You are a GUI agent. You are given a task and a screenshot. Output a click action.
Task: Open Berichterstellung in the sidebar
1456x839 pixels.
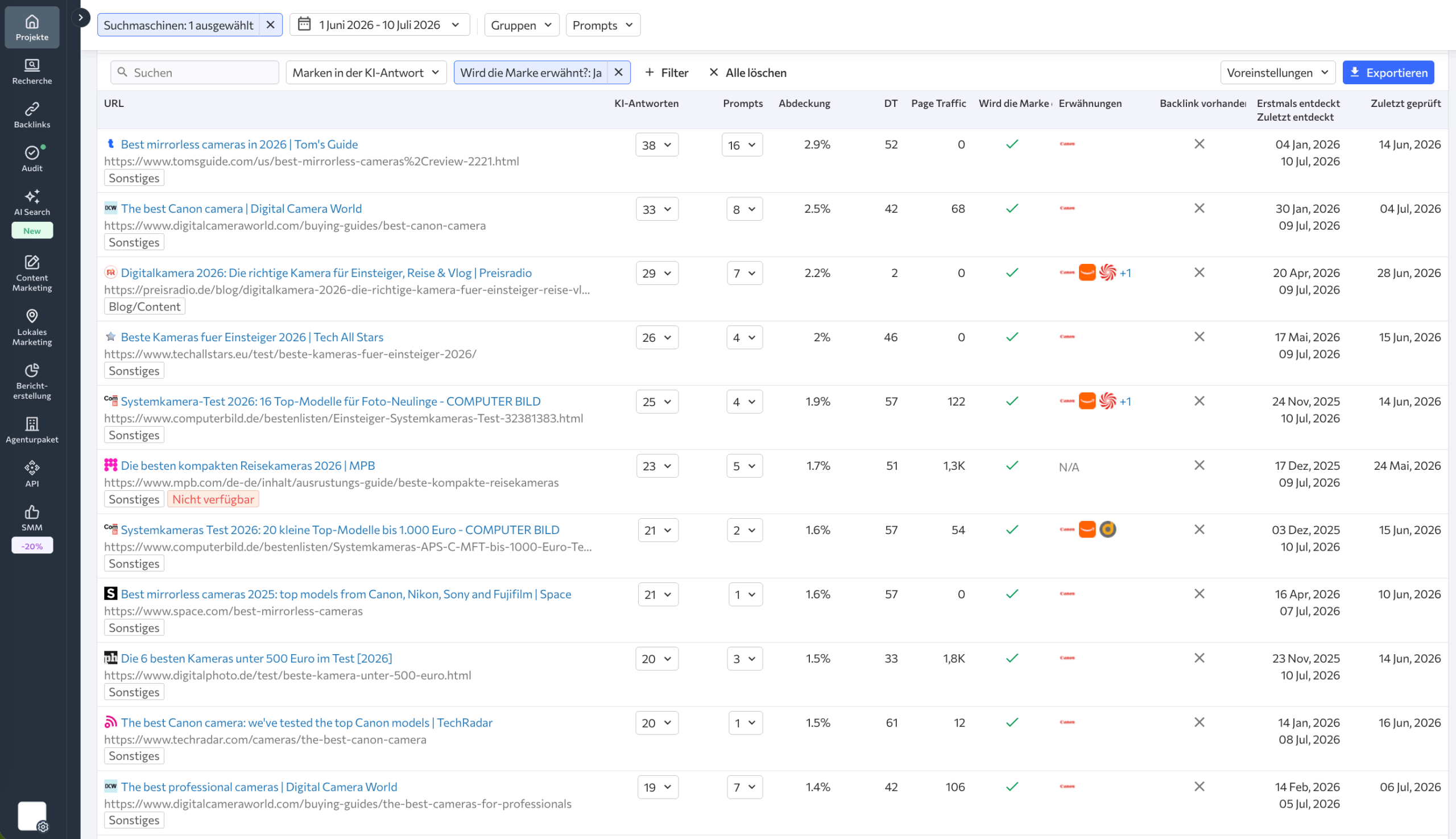pyautogui.click(x=32, y=381)
